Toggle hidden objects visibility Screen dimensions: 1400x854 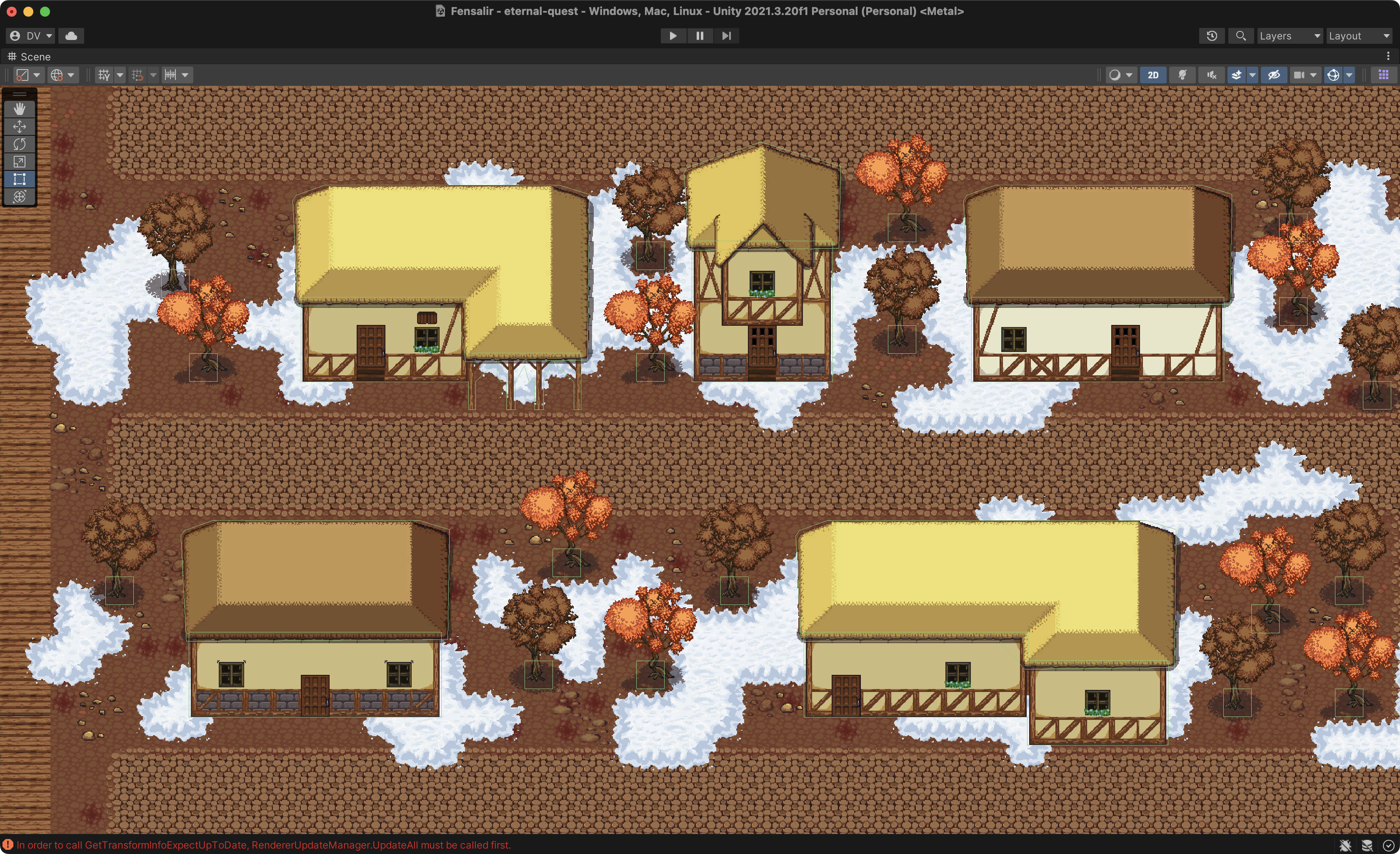(x=1274, y=75)
